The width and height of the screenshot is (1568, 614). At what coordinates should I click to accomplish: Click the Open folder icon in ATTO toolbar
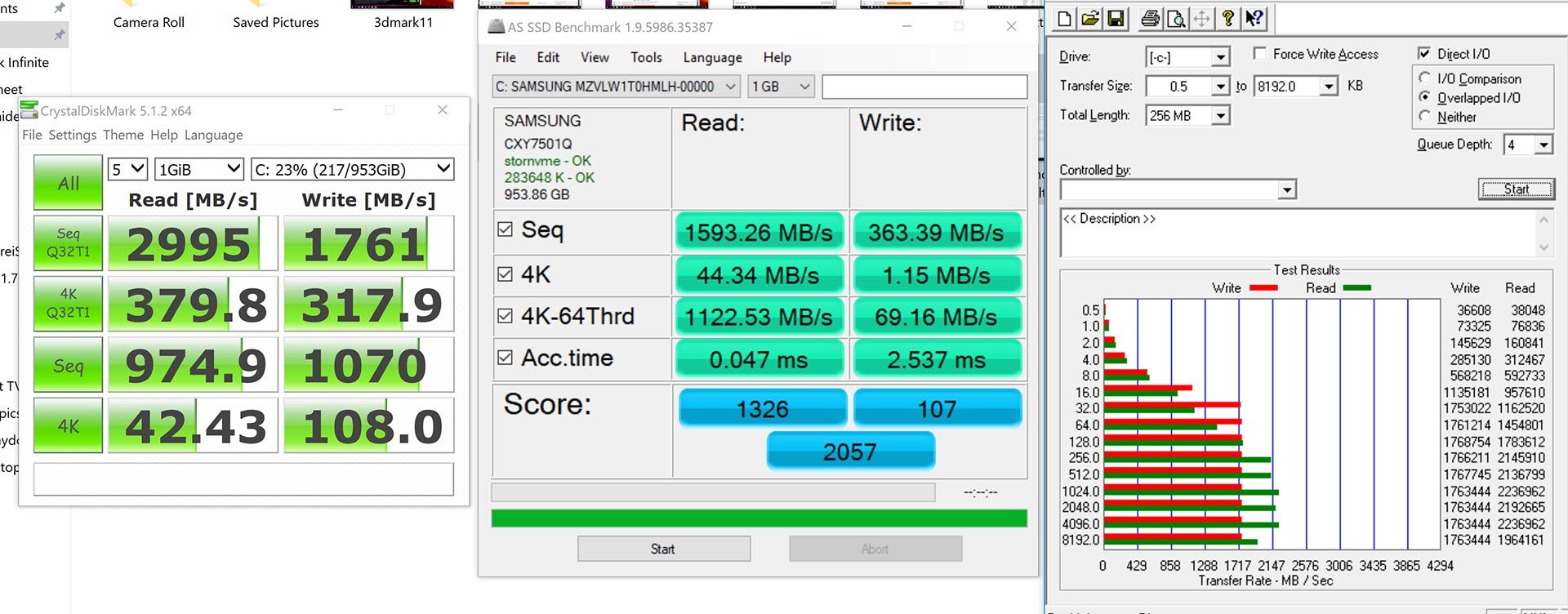[1090, 18]
